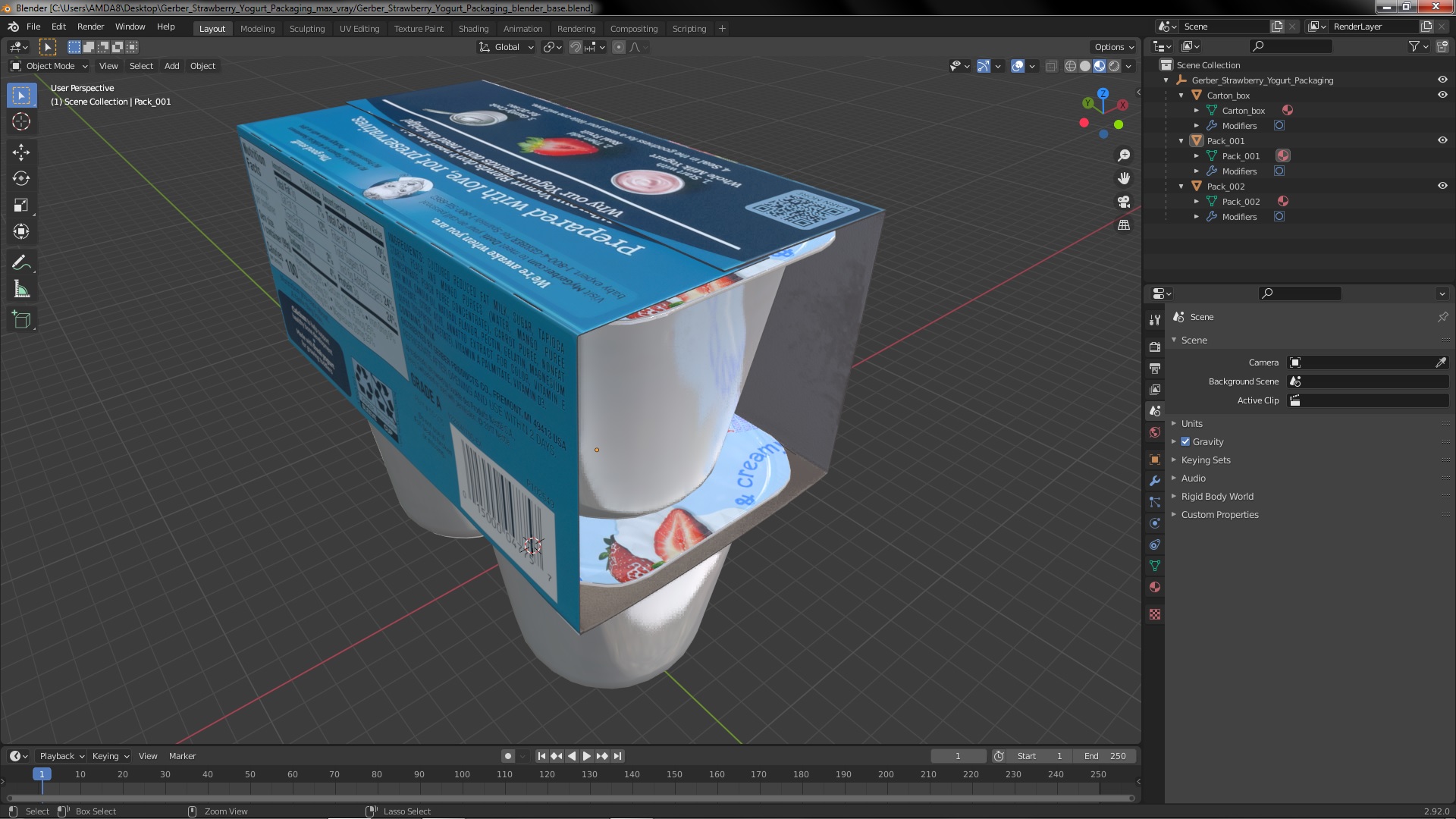This screenshot has height=819, width=1456.
Task: Toggle X-ray view
Action: 1051,66
